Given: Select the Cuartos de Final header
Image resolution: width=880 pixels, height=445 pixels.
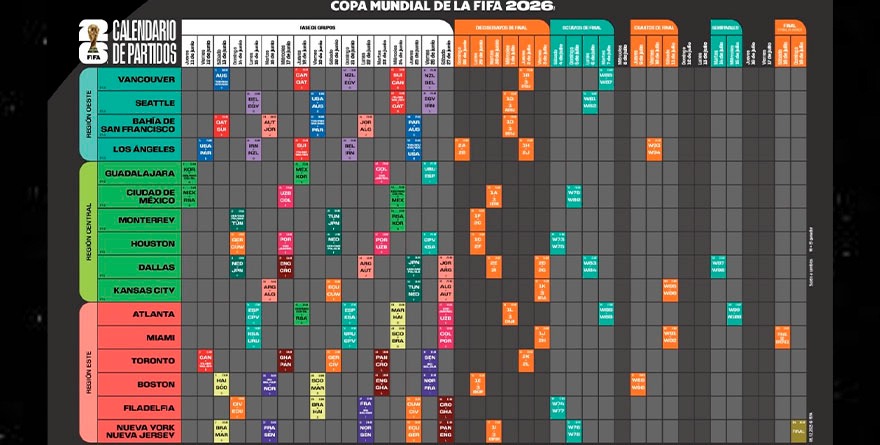Looking at the screenshot, I should [x=654, y=27].
